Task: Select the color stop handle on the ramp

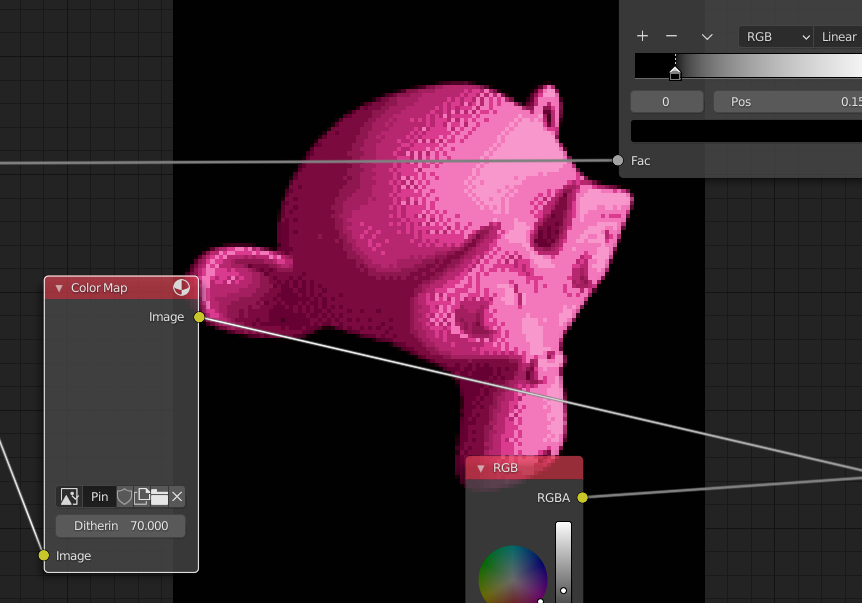Action: pos(675,73)
